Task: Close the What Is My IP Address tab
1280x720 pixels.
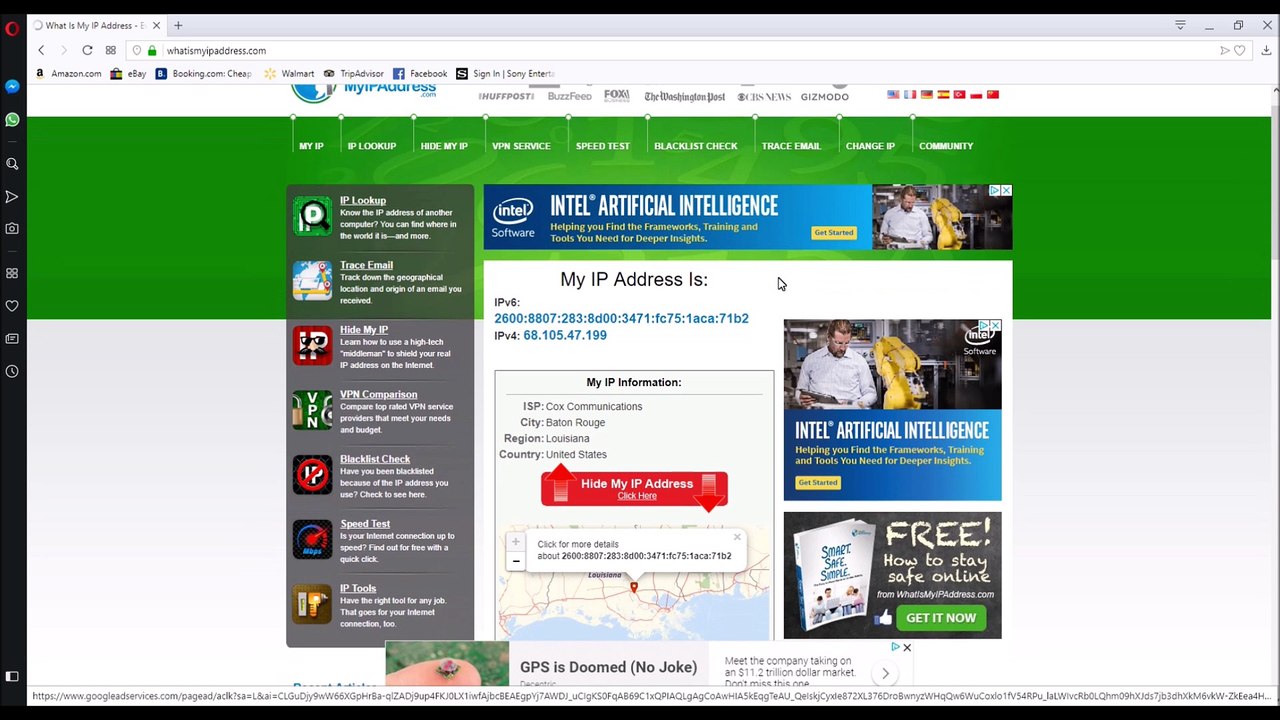Action: (x=156, y=25)
